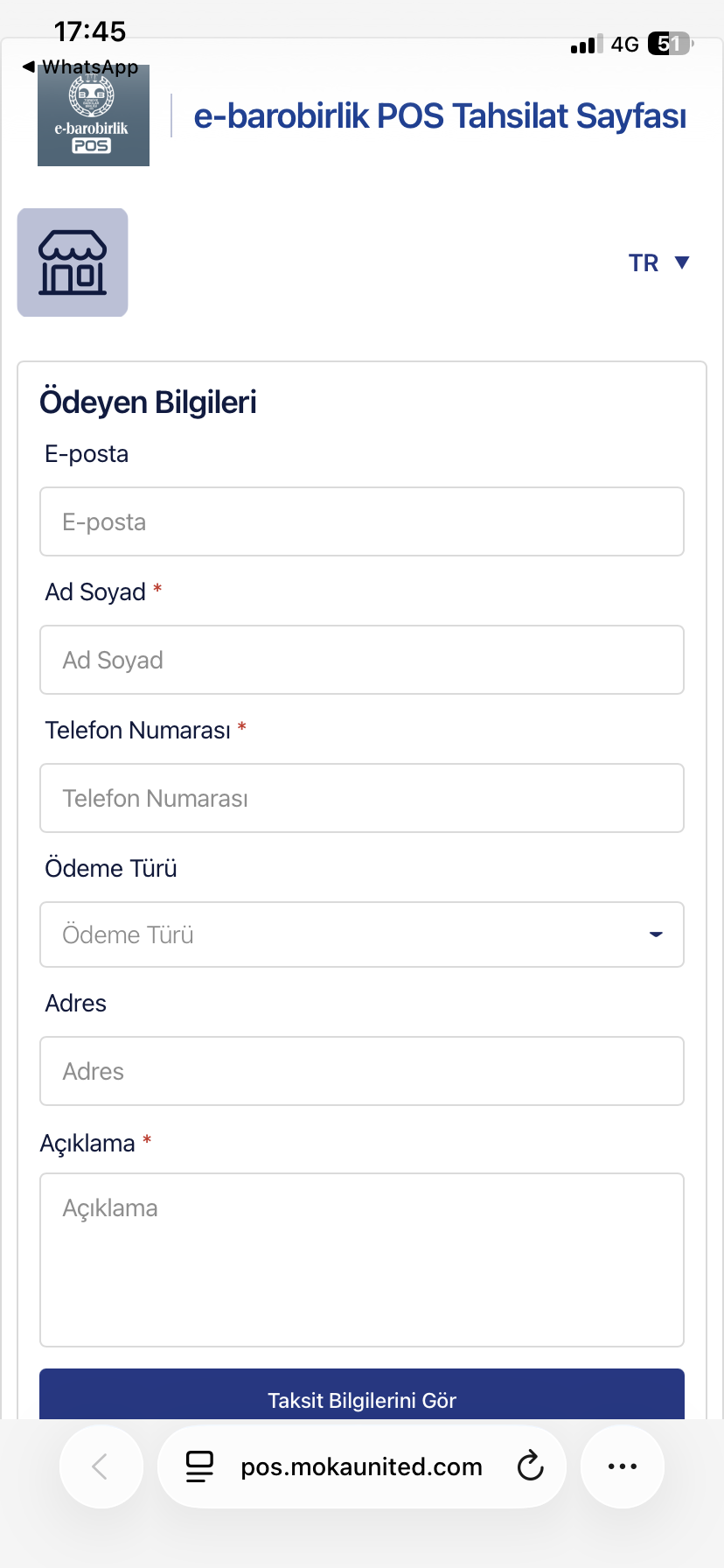Click the Ödeme Türü dropdown arrow

tap(656, 934)
